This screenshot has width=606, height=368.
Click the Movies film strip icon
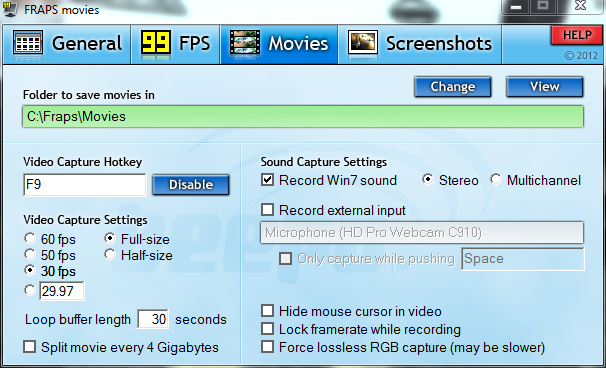tap(245, 43)
